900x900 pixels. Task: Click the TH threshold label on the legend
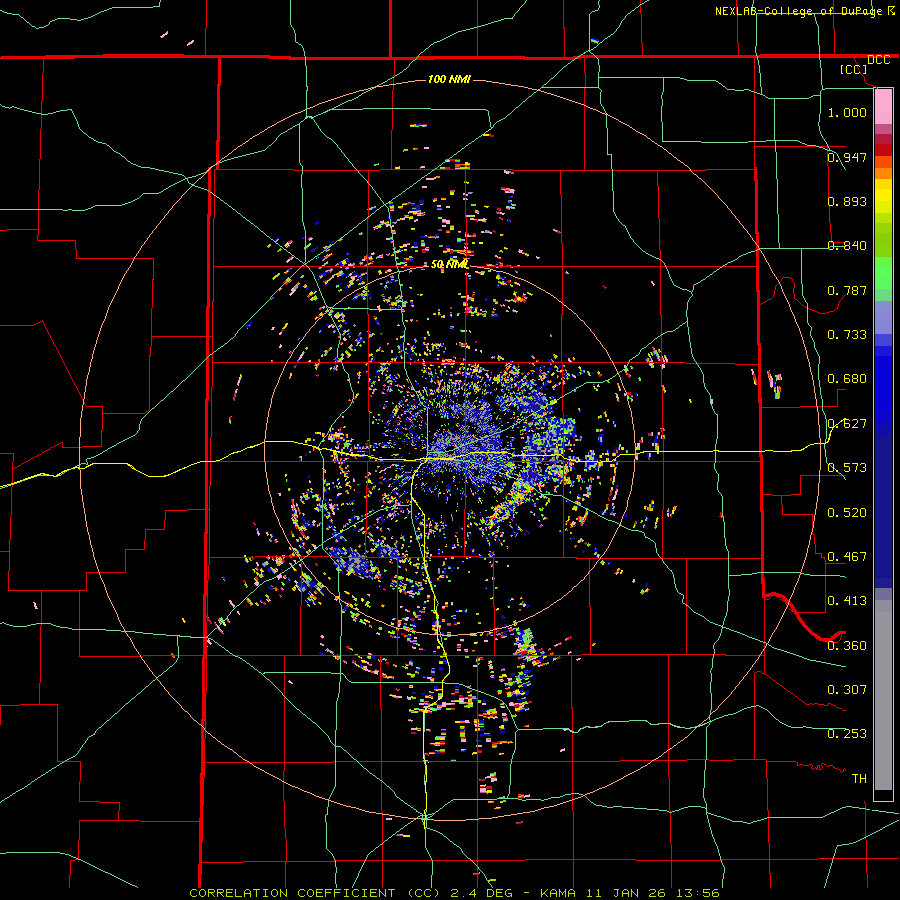point(859,778)
